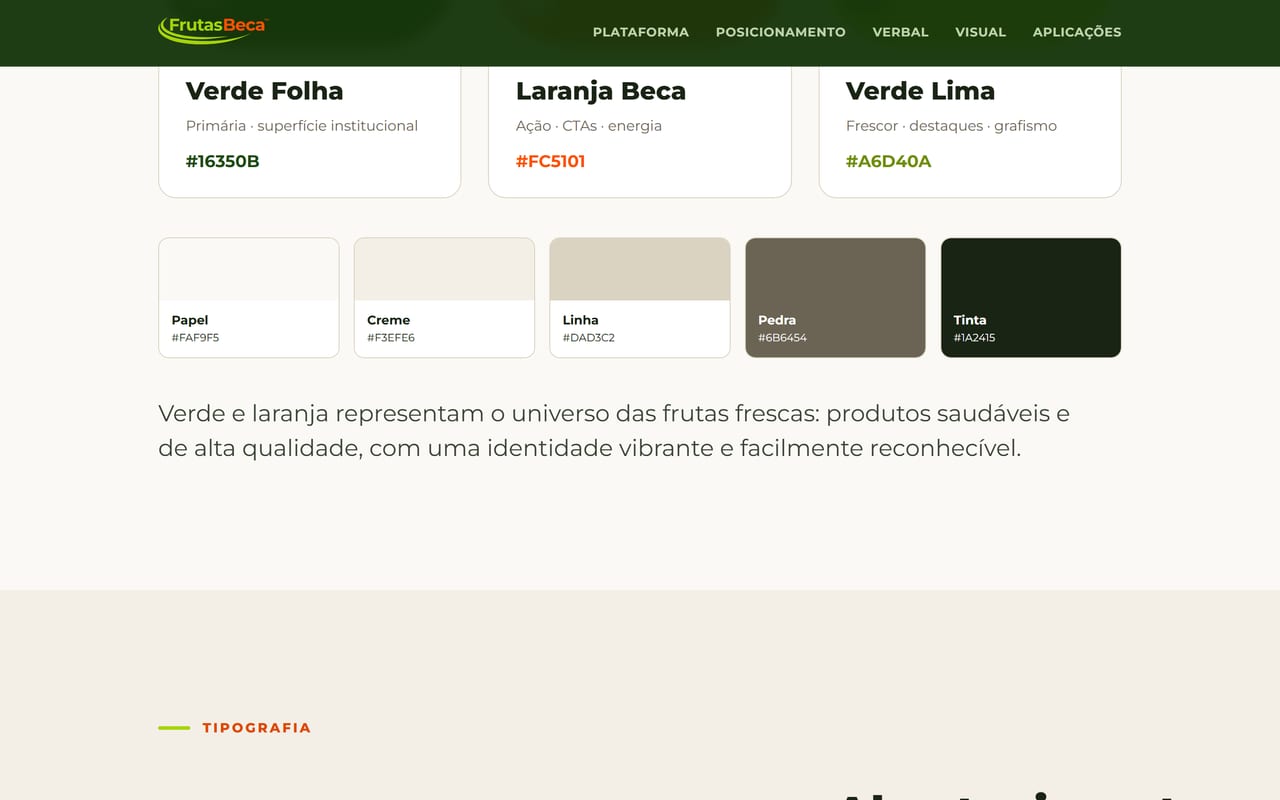Click hex code #FC5101

pos(551,161)
